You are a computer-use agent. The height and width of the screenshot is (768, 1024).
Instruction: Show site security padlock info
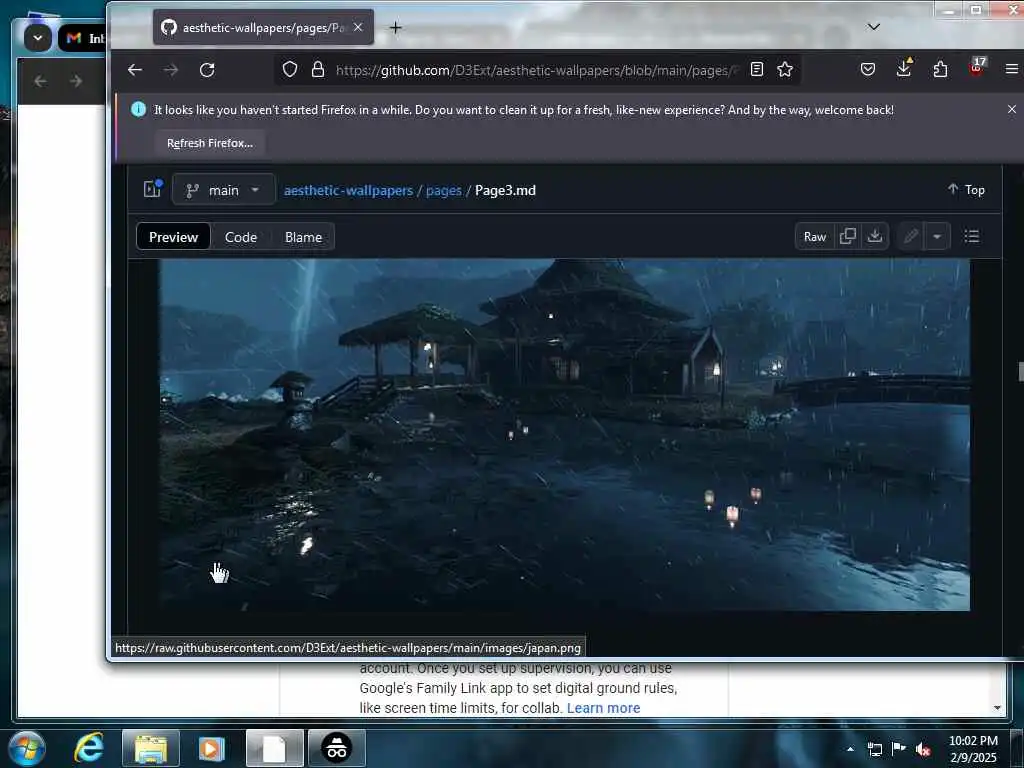pos(318,69)
